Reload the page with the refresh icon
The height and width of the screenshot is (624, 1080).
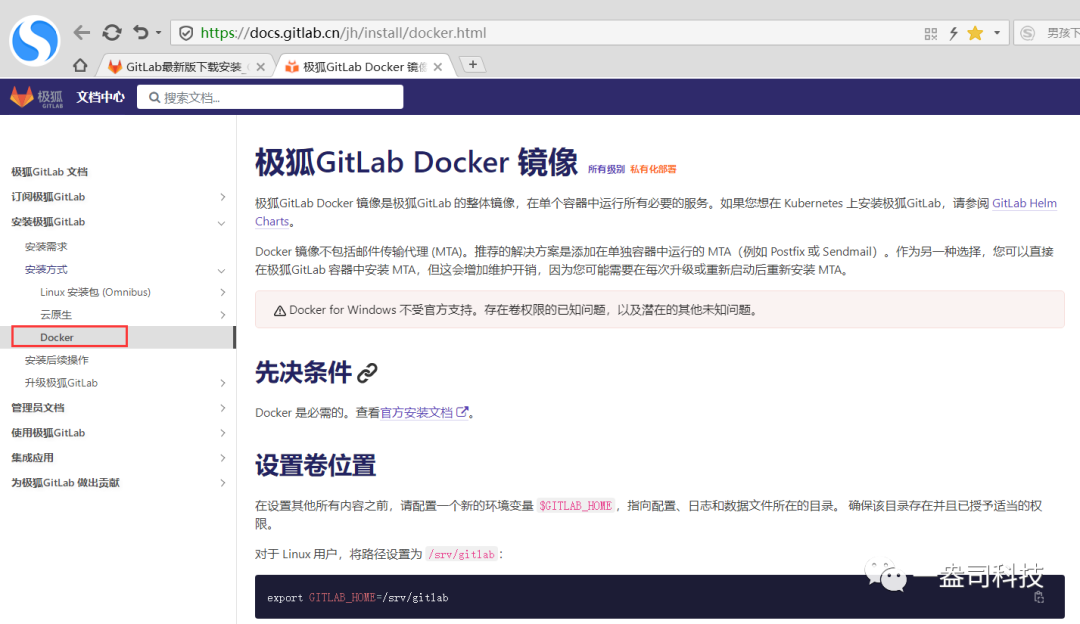112,32
